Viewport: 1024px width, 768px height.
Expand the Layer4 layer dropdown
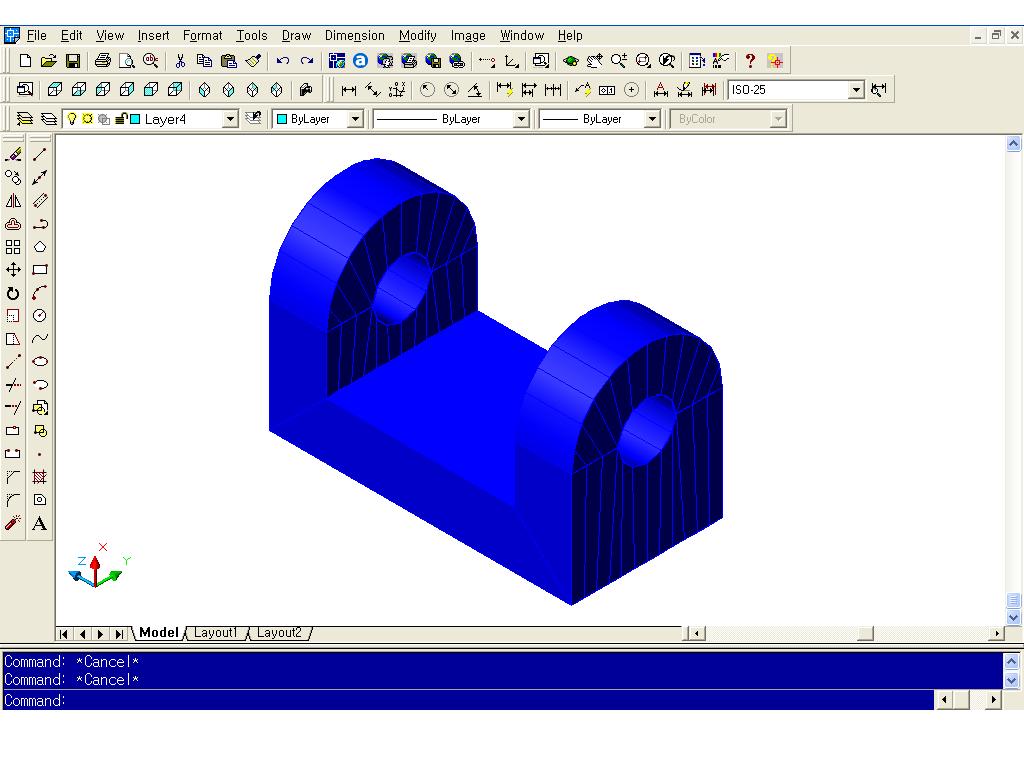[x=230, y=119]
